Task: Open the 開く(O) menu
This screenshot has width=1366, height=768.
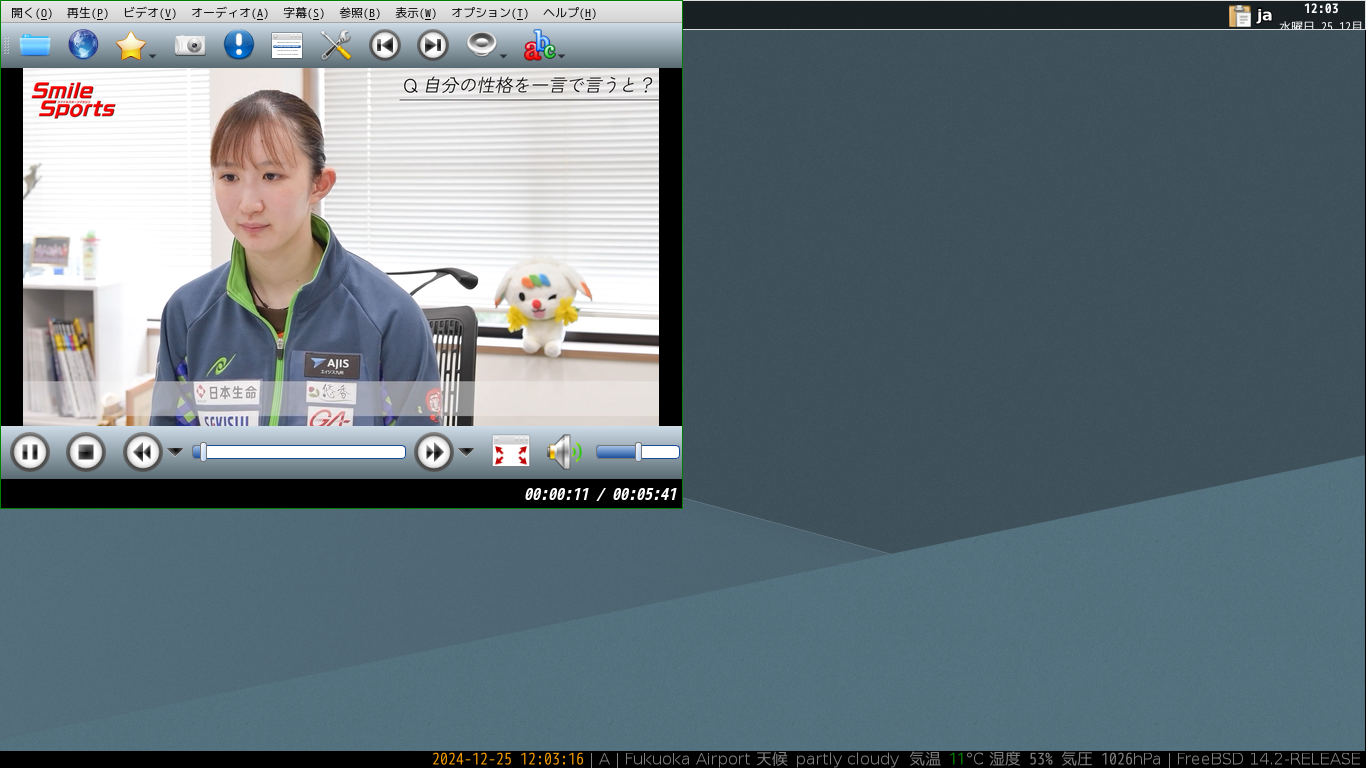Action: [32, 13]
